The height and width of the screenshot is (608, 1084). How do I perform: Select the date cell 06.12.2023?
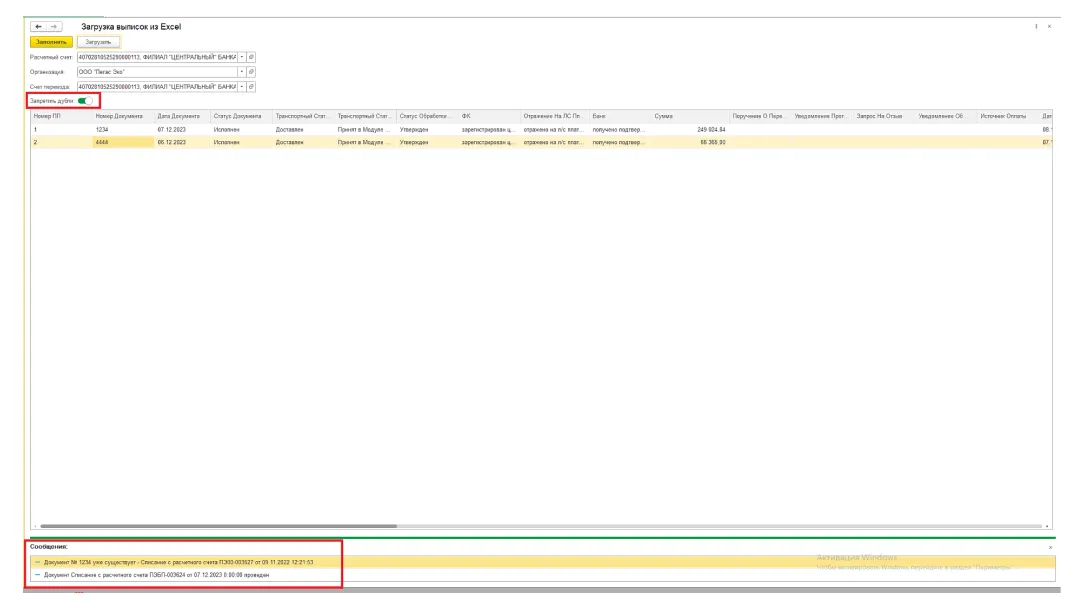(183, 142)
